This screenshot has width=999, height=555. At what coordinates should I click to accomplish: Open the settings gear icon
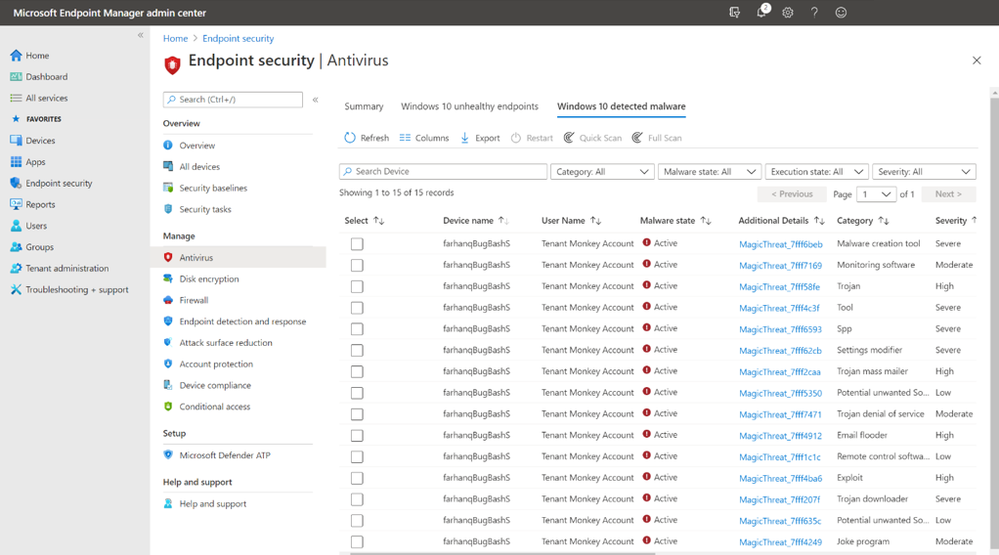(x=788, y=12)
